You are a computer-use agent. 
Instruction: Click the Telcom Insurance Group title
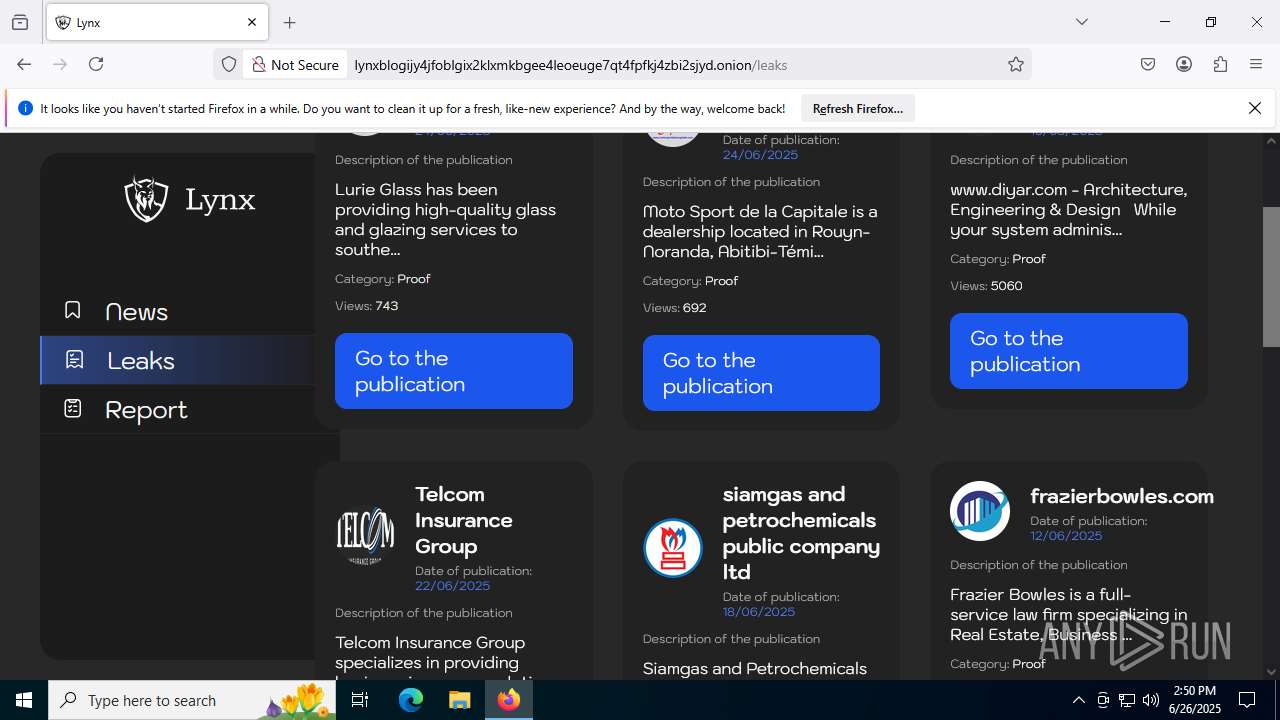click(x=464, y=520)
